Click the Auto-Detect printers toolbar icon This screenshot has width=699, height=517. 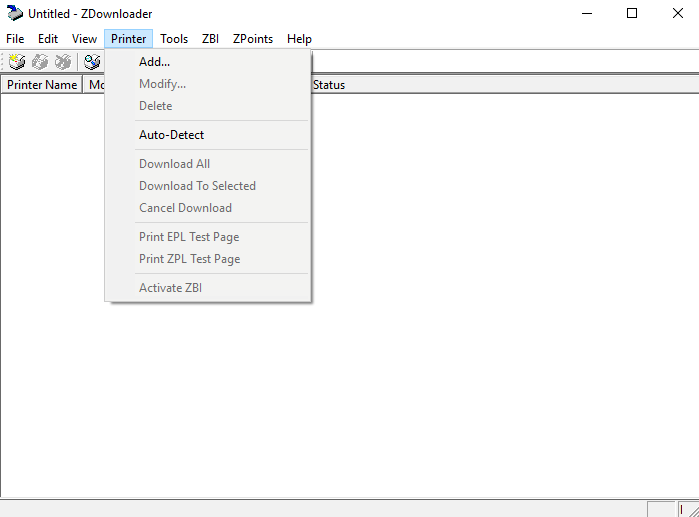click(x=92, y=62)
